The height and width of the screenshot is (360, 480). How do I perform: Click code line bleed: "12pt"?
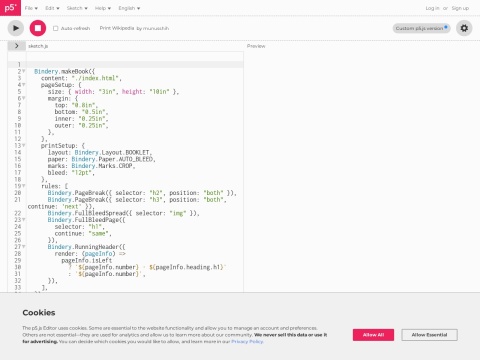(71, 173)
